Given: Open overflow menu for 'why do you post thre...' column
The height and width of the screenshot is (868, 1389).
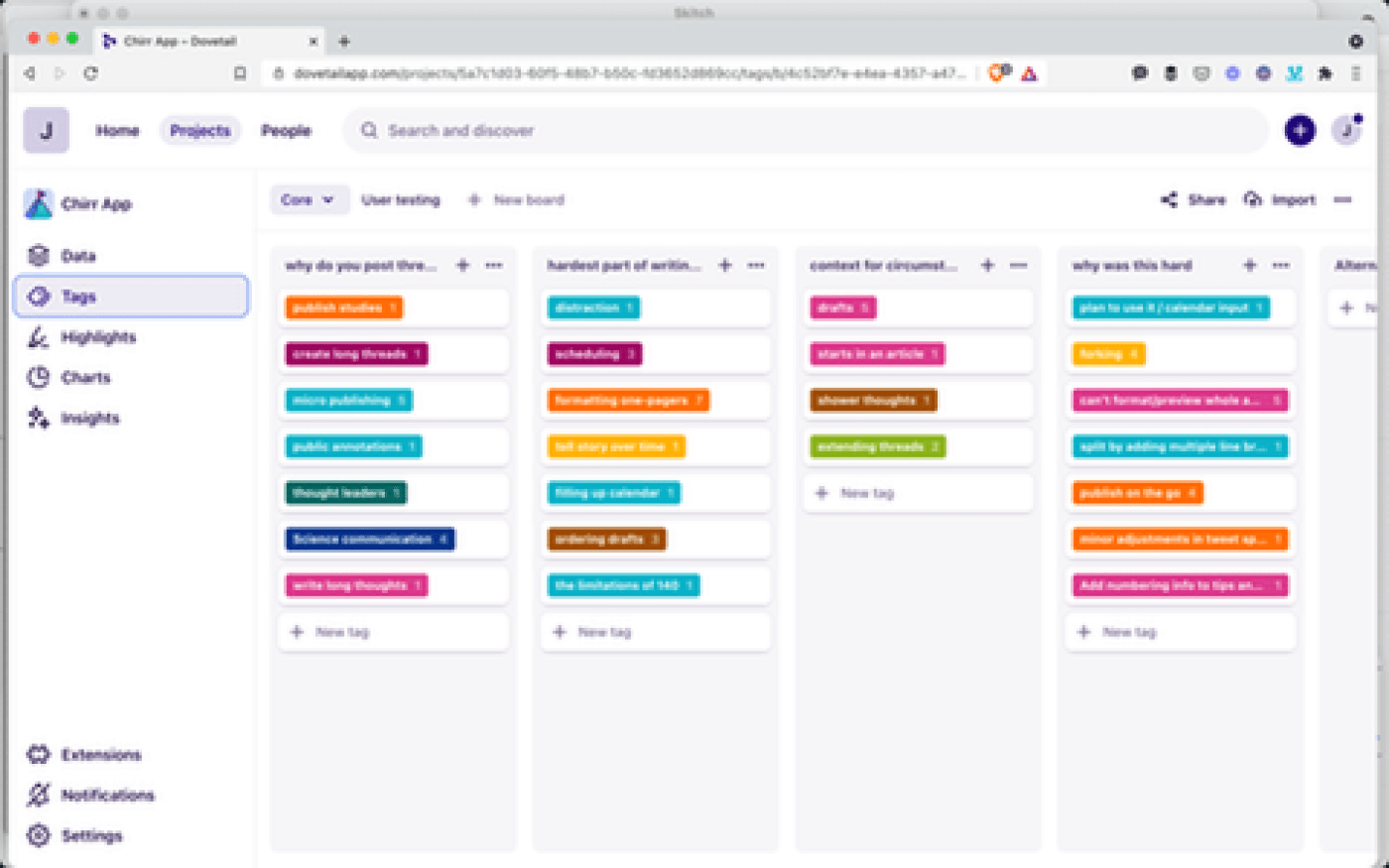Looking at the screenshot, I should click(x=494, y=265).
